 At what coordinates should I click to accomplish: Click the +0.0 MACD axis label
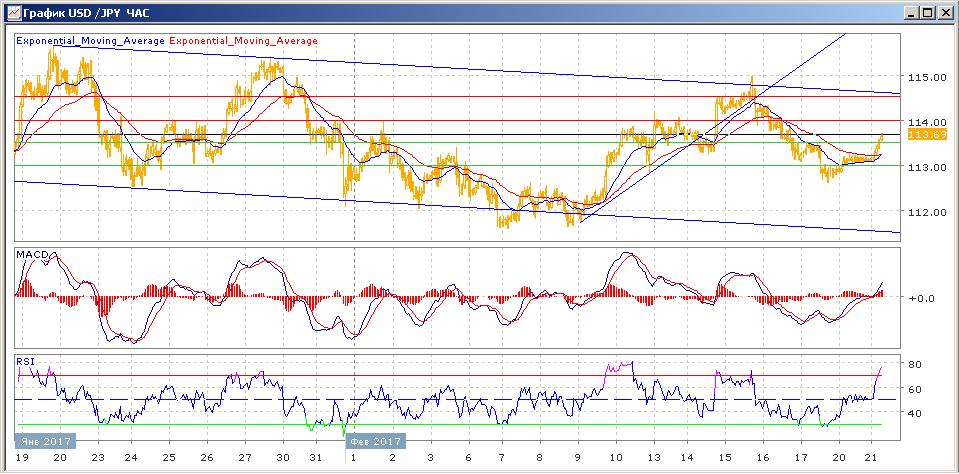click(920, 298)
